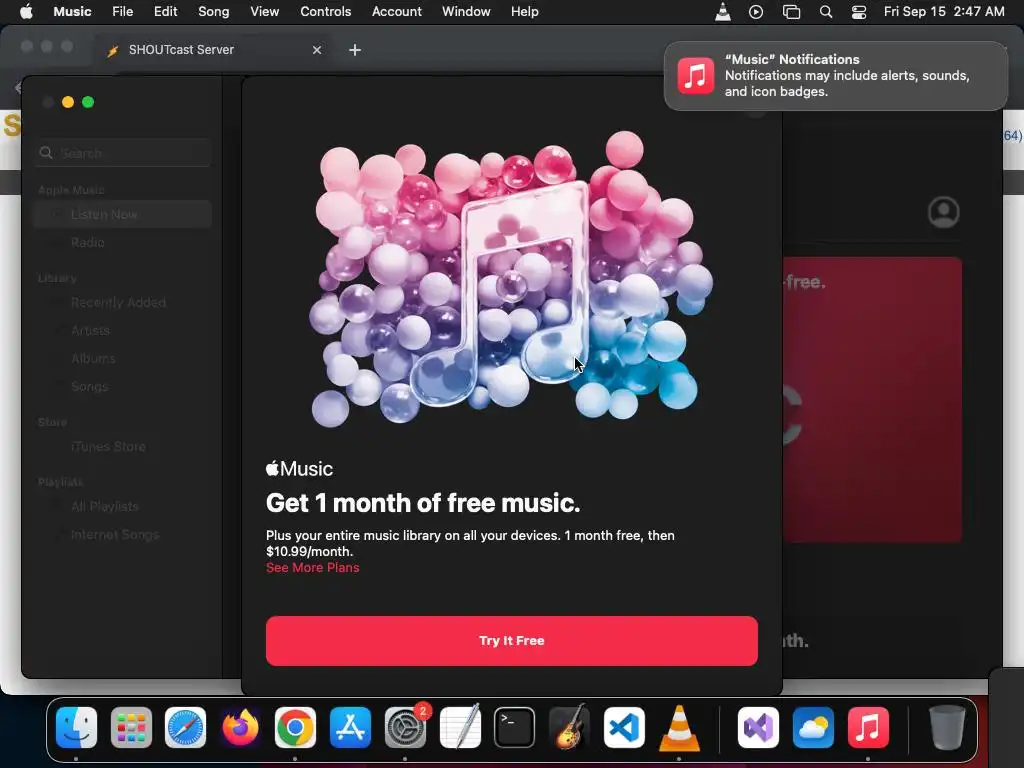Viewport: 1024px width, 768px height.
Task: Open GarageBand from the dock
Action: click(x=569, y=727)
